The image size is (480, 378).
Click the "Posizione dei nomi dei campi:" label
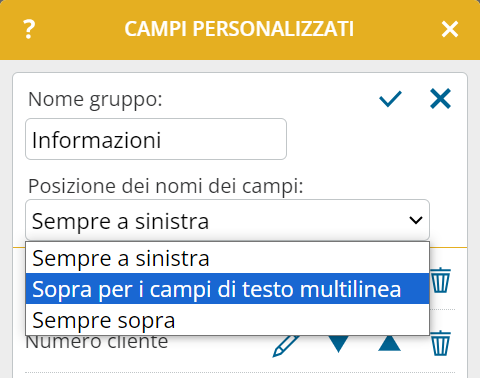click(166, 186)
